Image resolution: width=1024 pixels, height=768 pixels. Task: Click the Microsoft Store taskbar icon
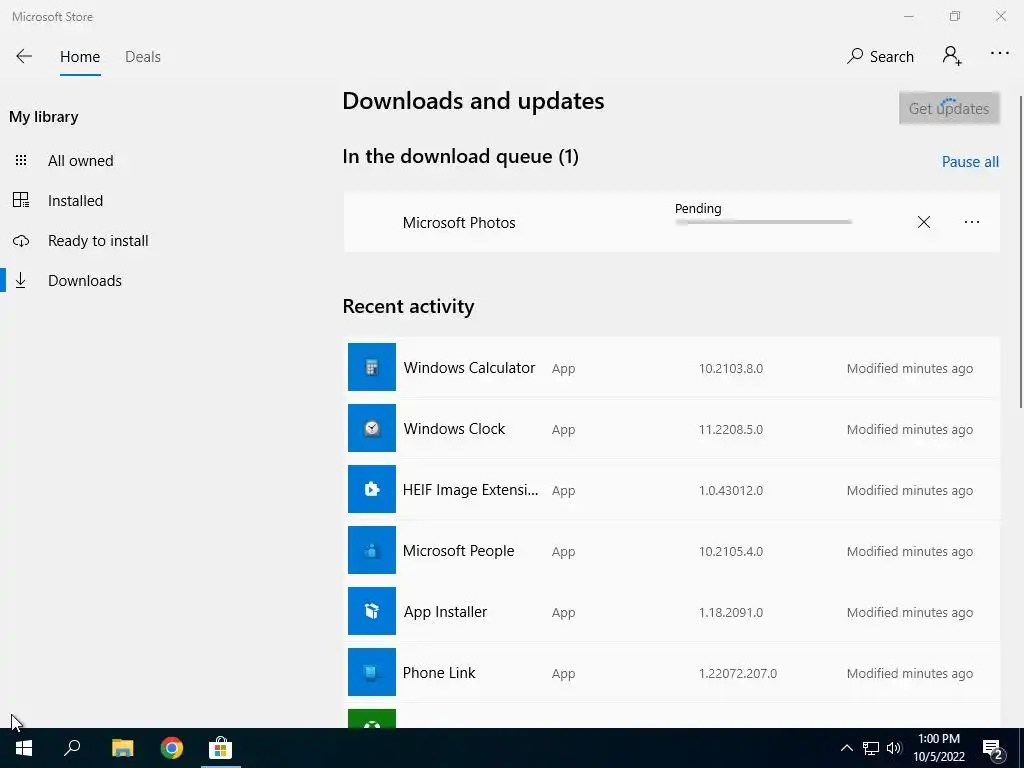click(x=221, y=748)
